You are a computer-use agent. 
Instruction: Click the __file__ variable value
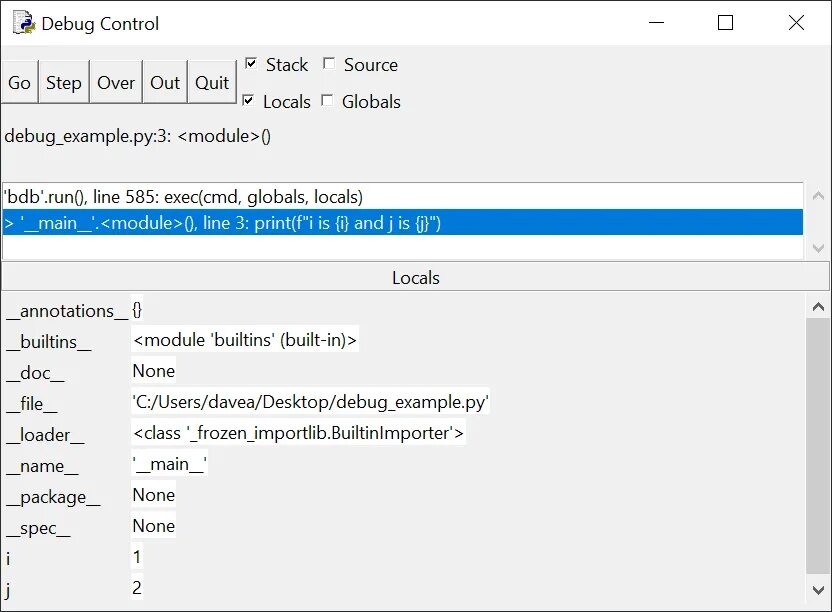pos(310,401)
